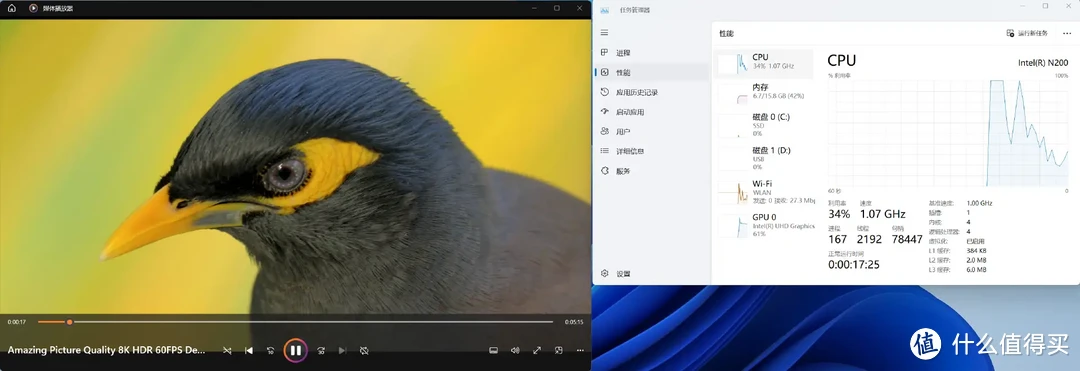Enter mini player view
This screenshot has width=1080, height=371.
pos(559,350)
